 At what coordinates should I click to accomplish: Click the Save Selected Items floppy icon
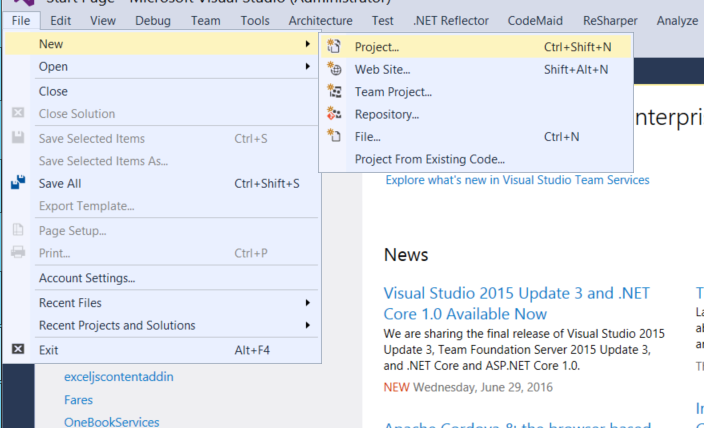point(18,137)
